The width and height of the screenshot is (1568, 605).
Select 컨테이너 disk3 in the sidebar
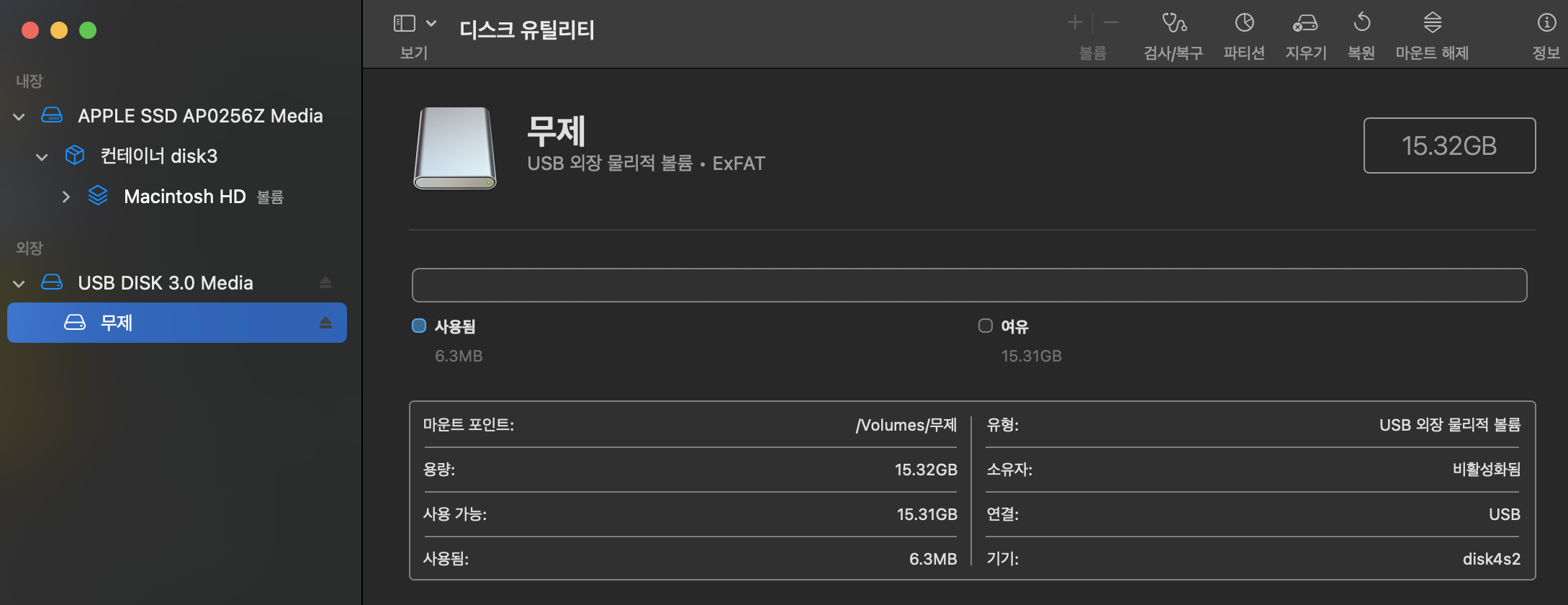pos(159,156)
